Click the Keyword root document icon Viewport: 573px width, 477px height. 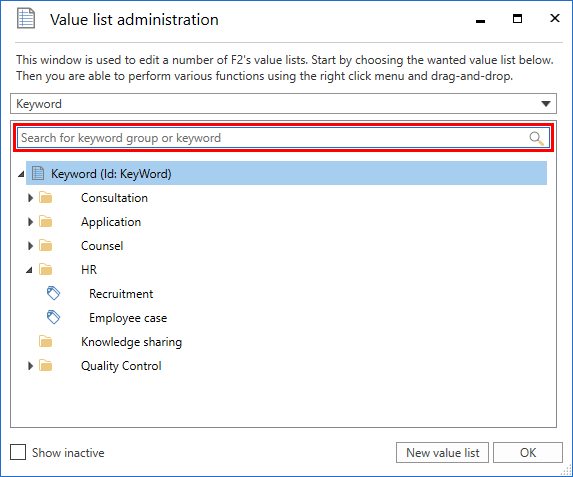(x=38, y=173)
